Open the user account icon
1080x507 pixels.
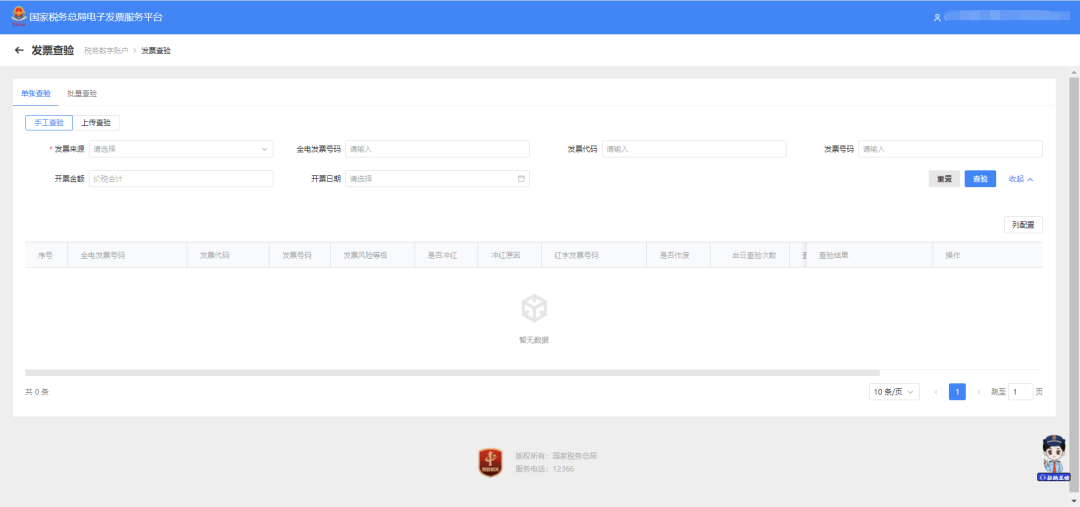pos(937,18)
